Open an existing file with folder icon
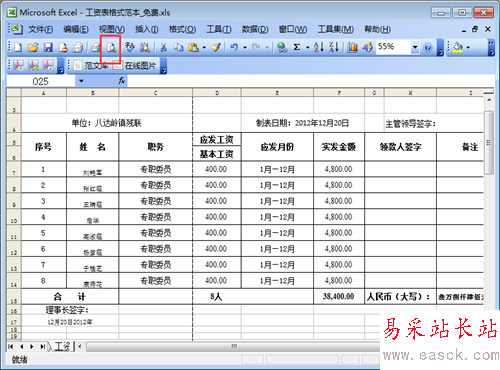Image resolution: width=500 pixels, height=370 pixels. [33, 48]
